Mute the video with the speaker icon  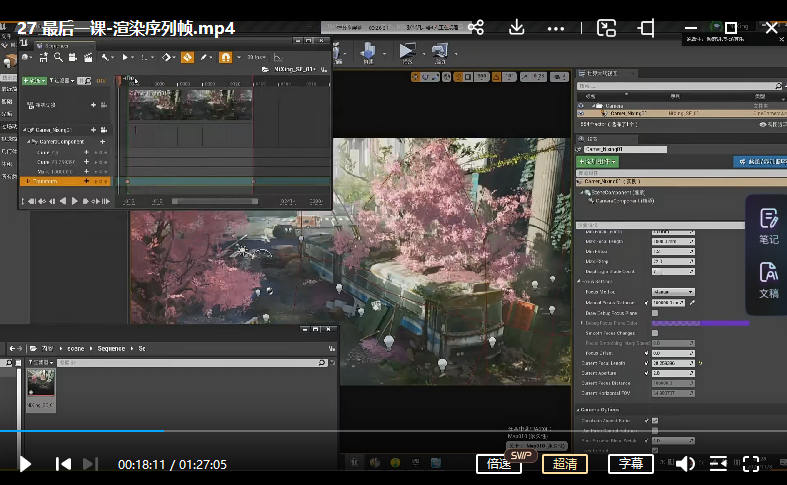[x=685, y=463]
